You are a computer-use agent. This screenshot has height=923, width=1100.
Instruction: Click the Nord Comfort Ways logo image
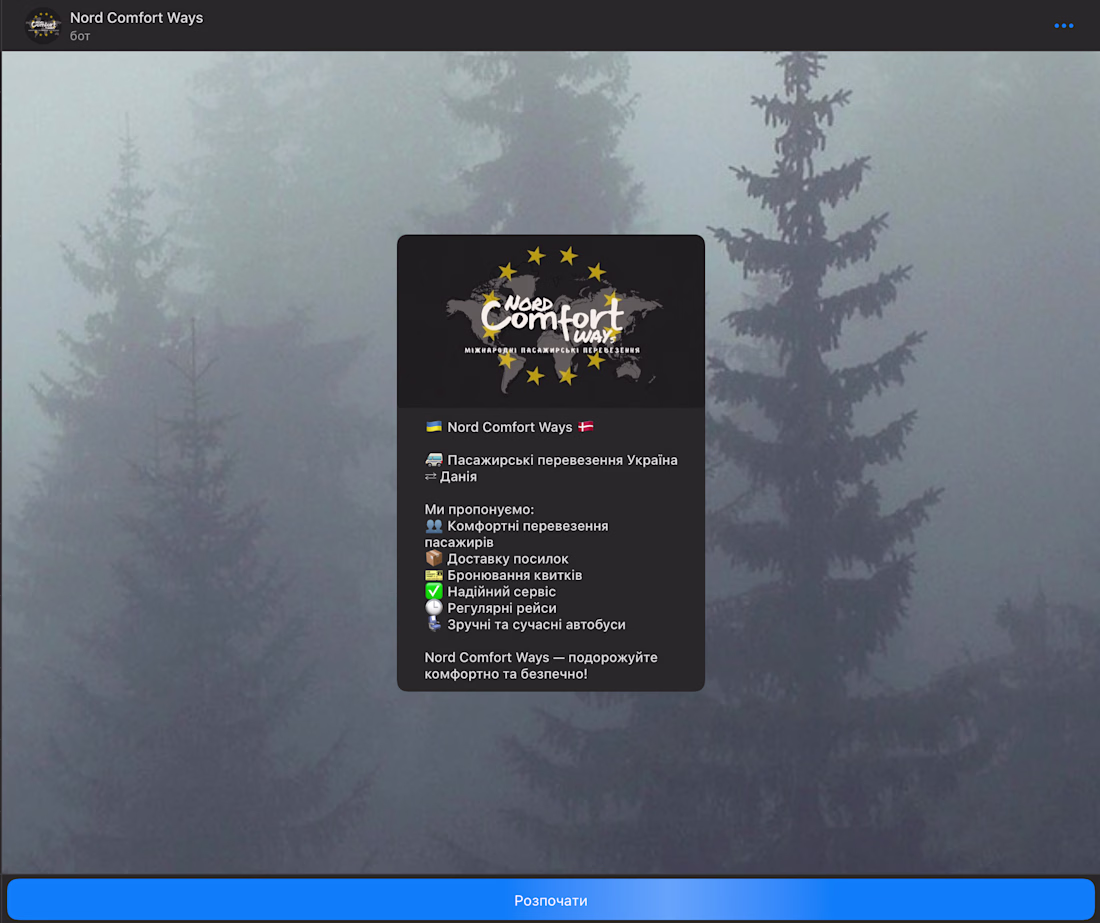coord(551,321)
